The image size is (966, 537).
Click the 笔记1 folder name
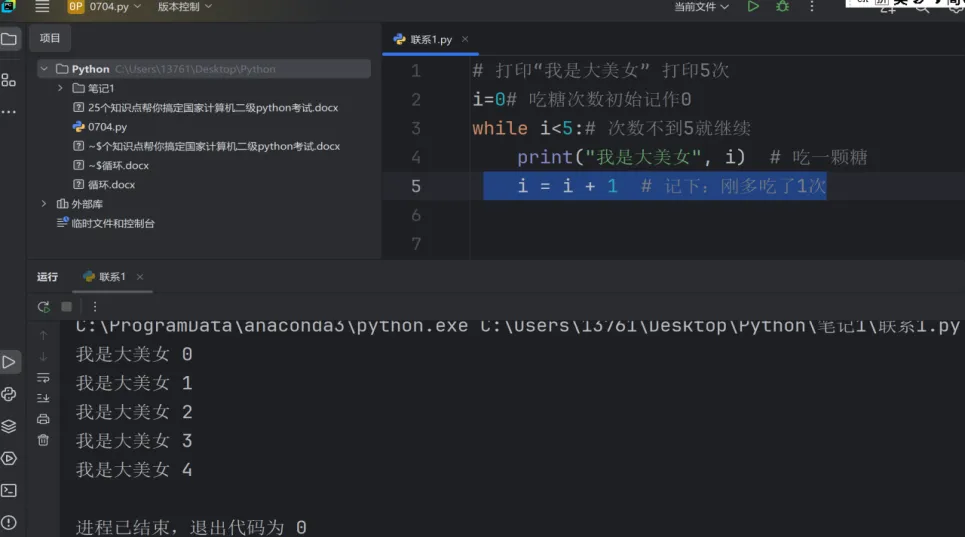[x=101, y=88]
